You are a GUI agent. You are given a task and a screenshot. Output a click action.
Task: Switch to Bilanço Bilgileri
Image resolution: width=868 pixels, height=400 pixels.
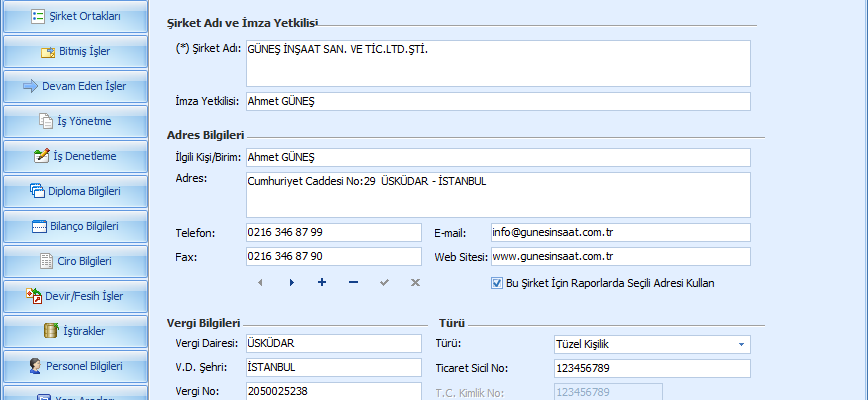coord(76,226)
